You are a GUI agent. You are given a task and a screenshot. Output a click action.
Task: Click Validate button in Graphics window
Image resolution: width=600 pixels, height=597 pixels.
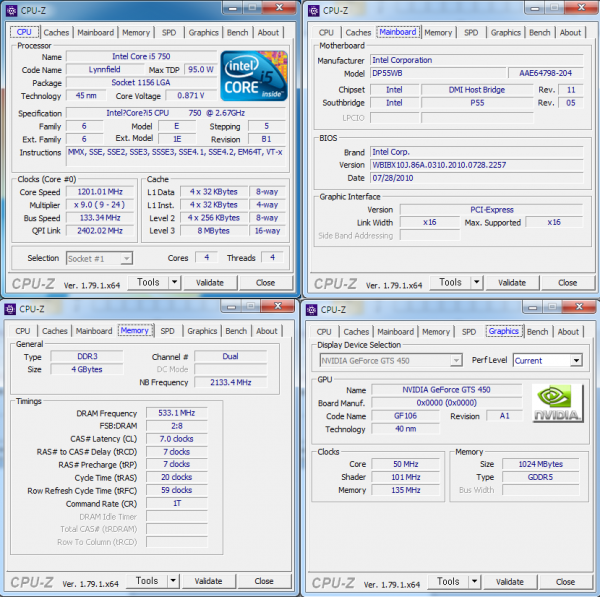click(510, 582)
